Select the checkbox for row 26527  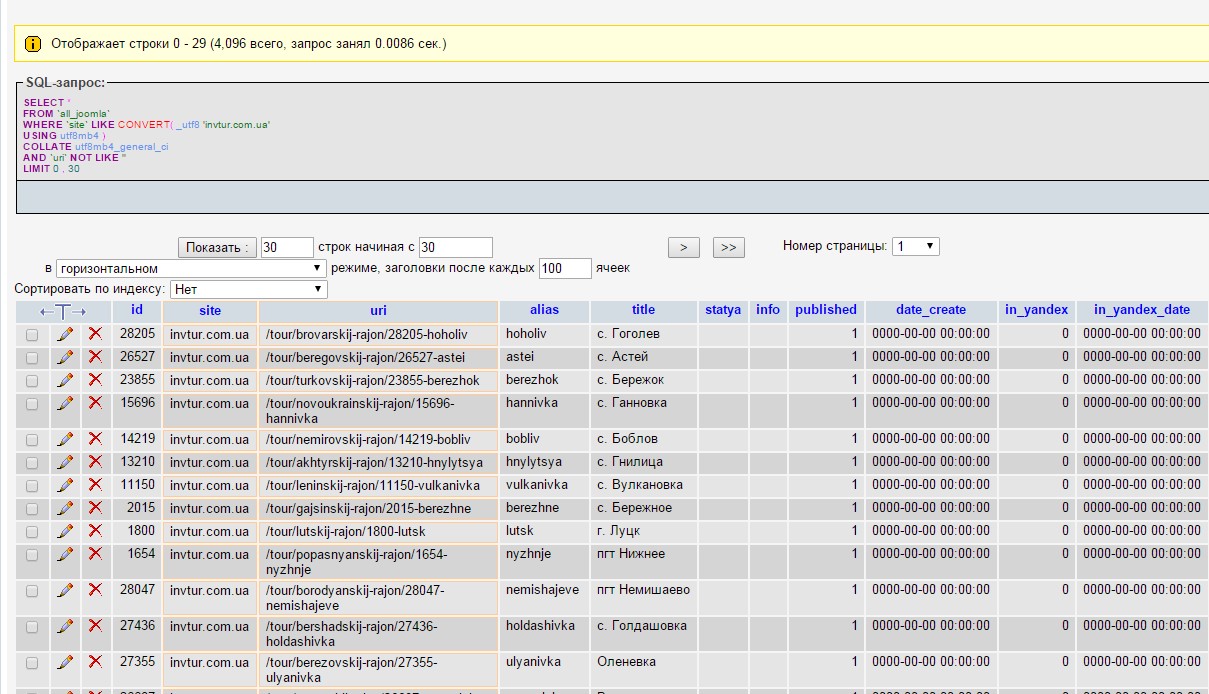pyautogui.click(x=32, y=358)
